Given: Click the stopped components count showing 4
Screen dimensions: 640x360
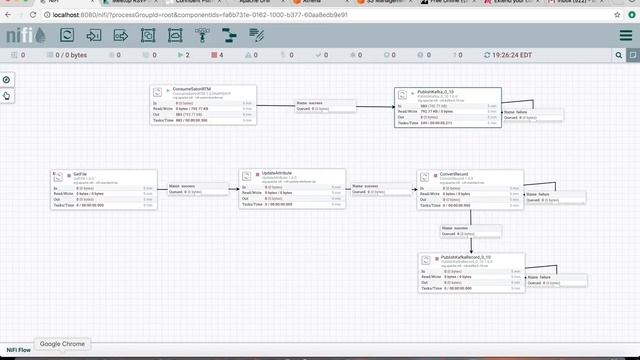Looking at the screenshot, I should (217, 55).
